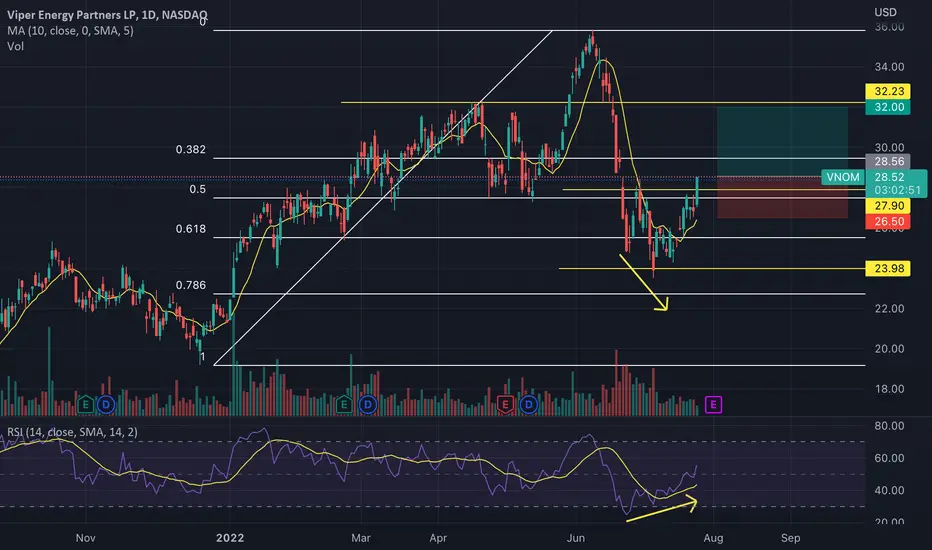Click blue dividend D marker after red E

[528, 405]
